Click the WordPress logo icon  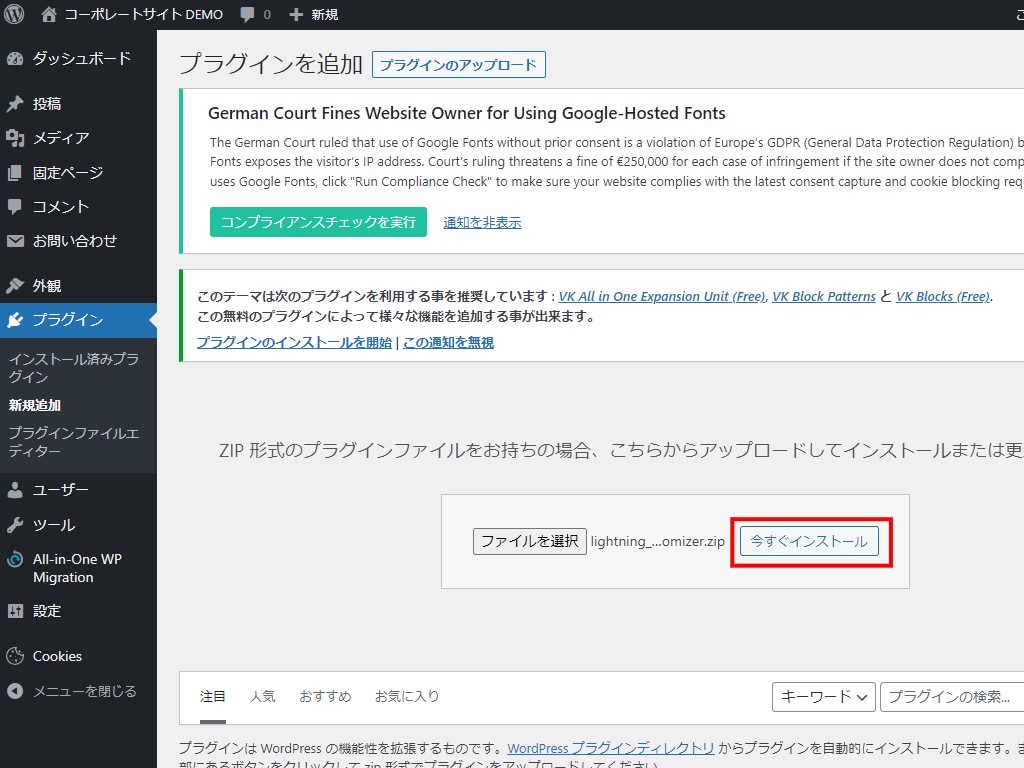[x=14, y=14]
